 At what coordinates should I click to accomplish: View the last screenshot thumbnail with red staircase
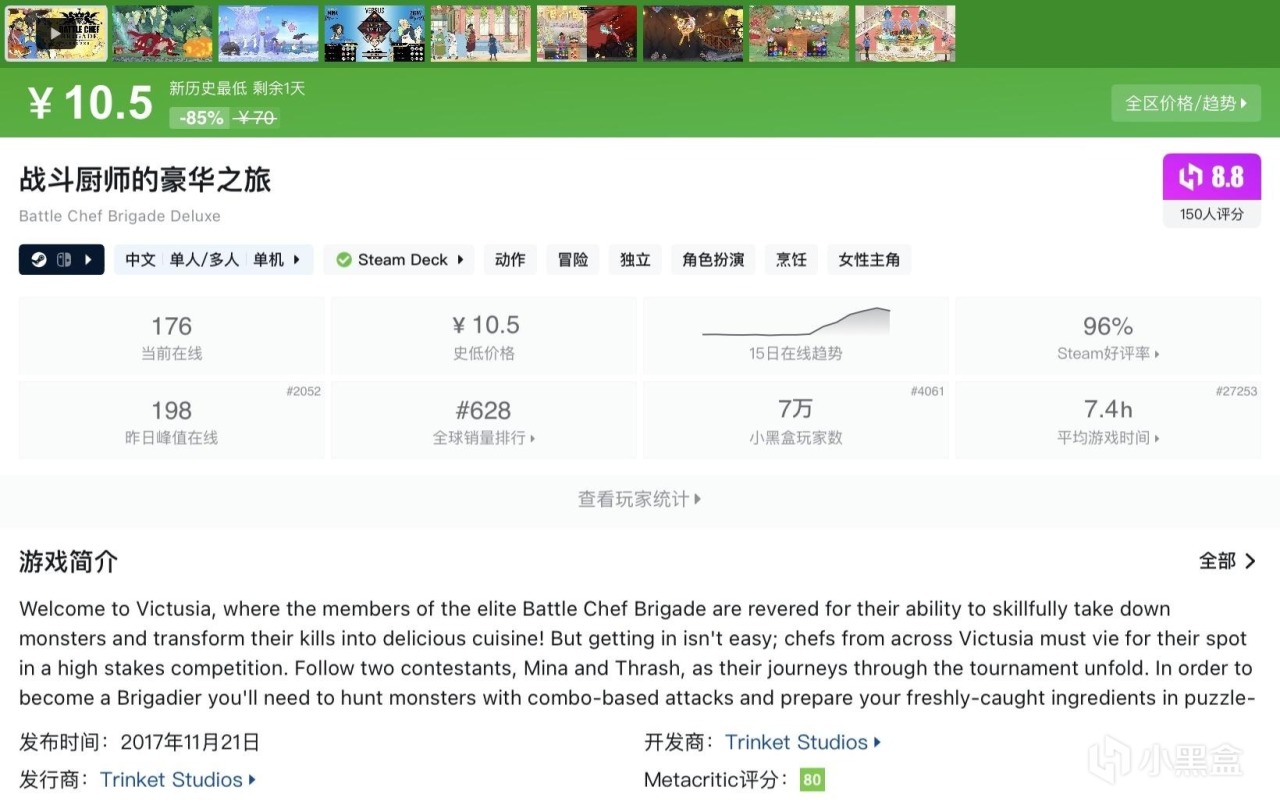[x=905, y=34]
